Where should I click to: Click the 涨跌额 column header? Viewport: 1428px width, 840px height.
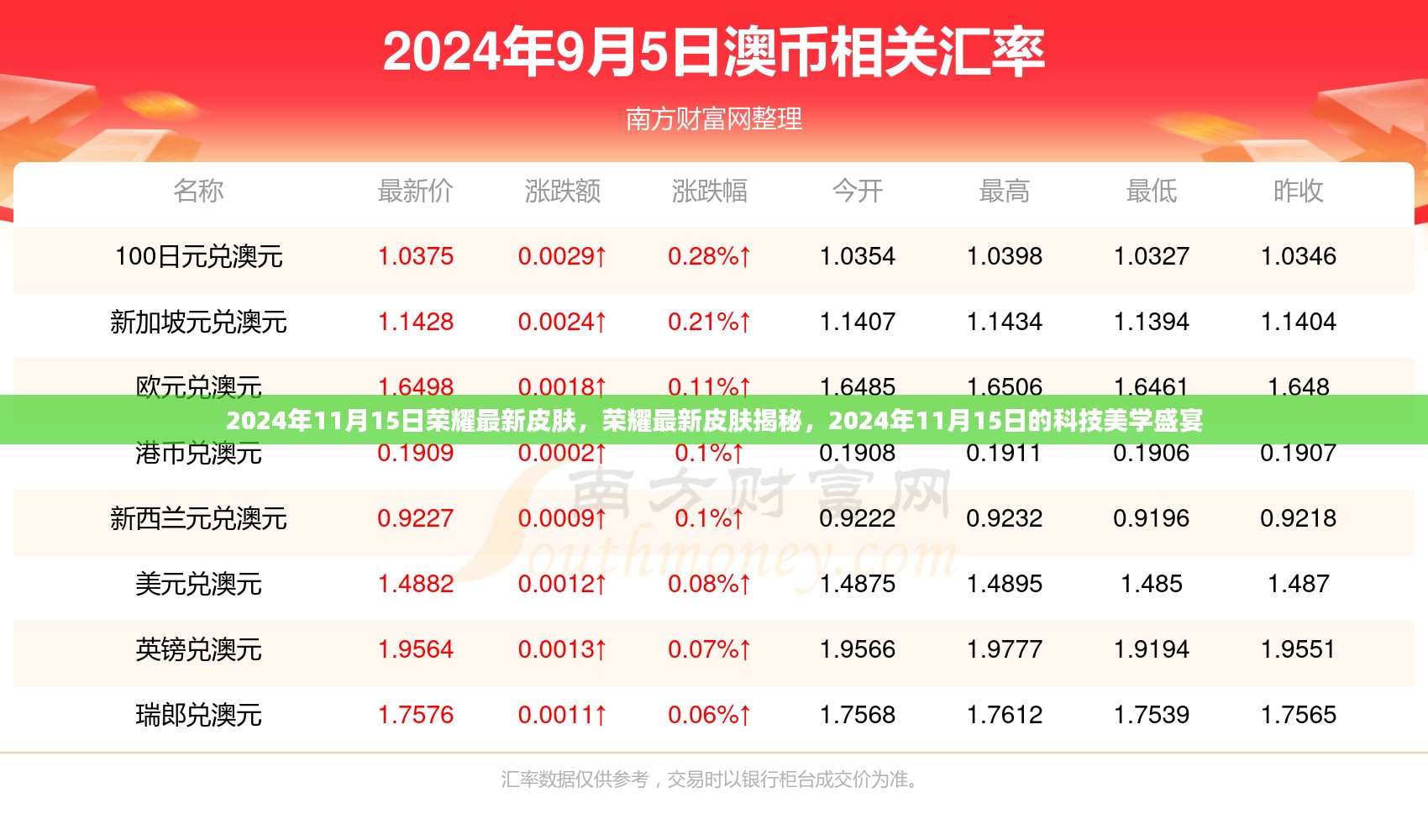563,191
